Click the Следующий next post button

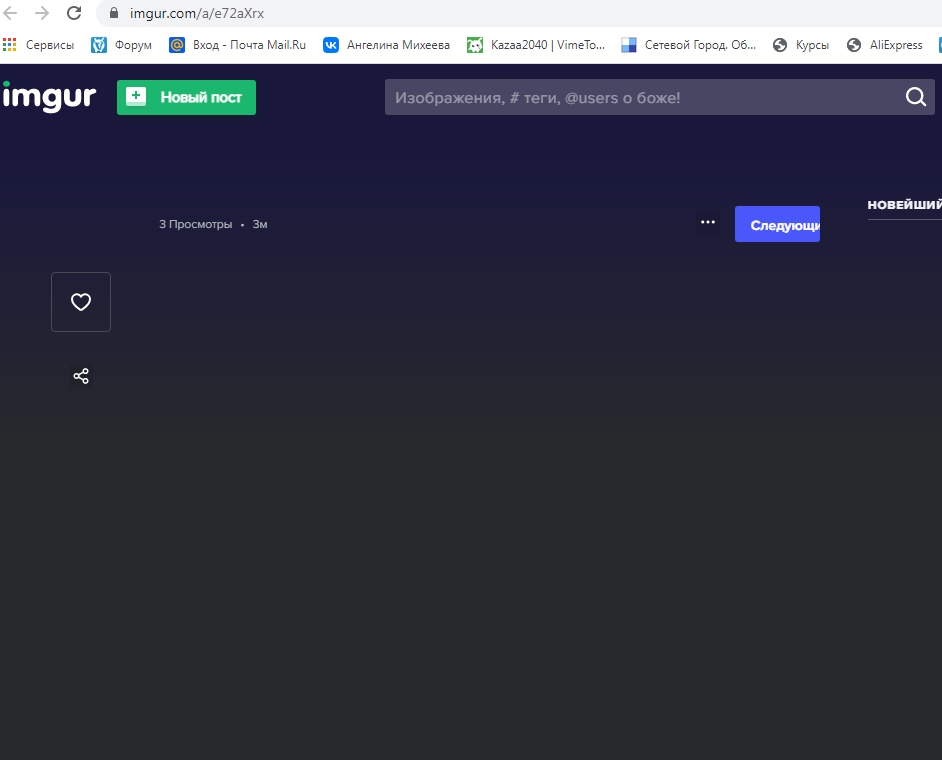click(777, 224)
